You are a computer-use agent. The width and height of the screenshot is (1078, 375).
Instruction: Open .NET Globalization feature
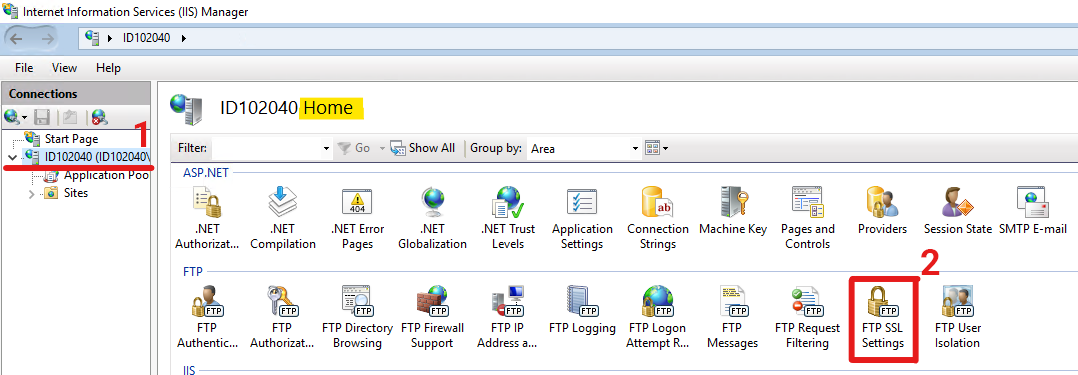[432, 217]
